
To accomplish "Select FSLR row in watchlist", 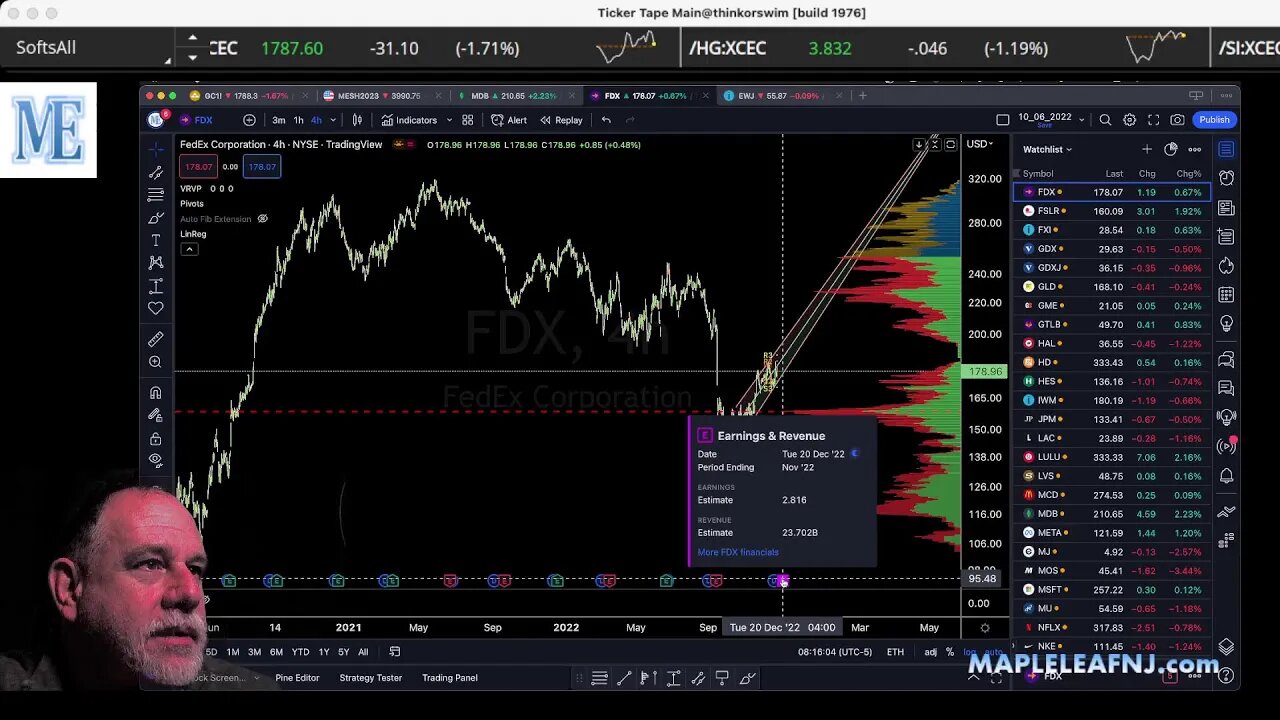I will click(1112, 211).
